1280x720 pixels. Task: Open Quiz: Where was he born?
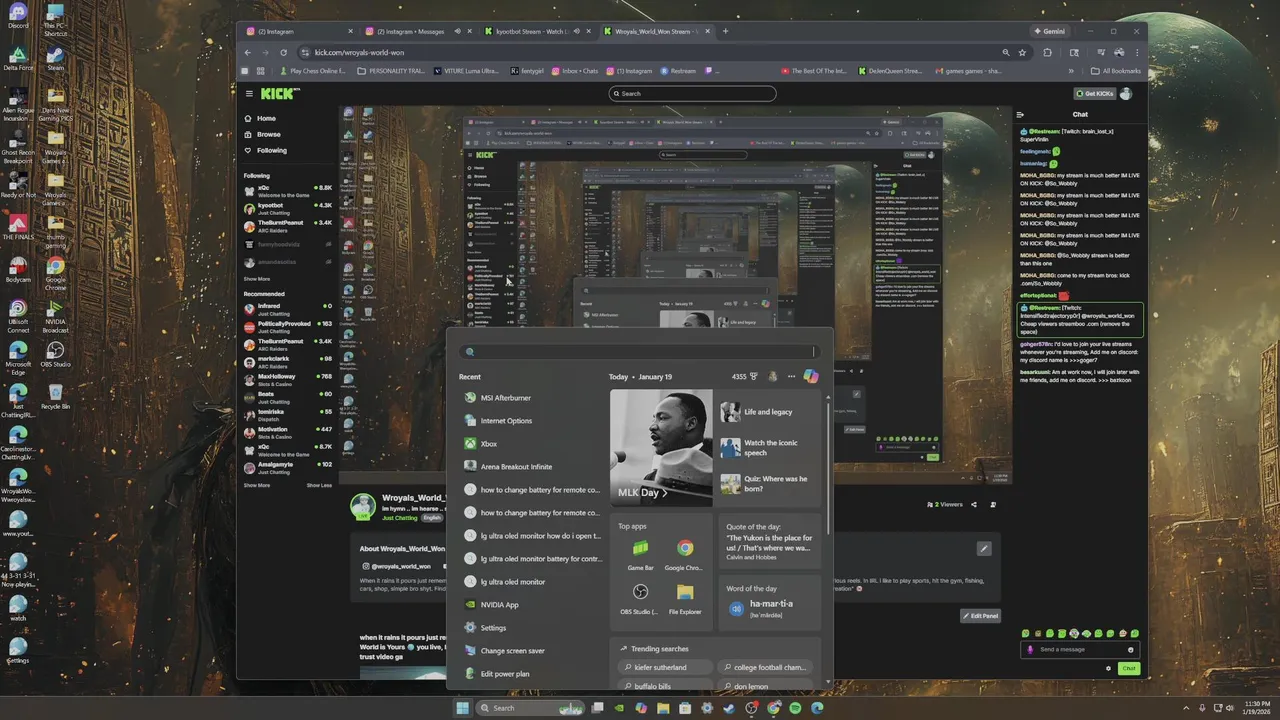768,484
